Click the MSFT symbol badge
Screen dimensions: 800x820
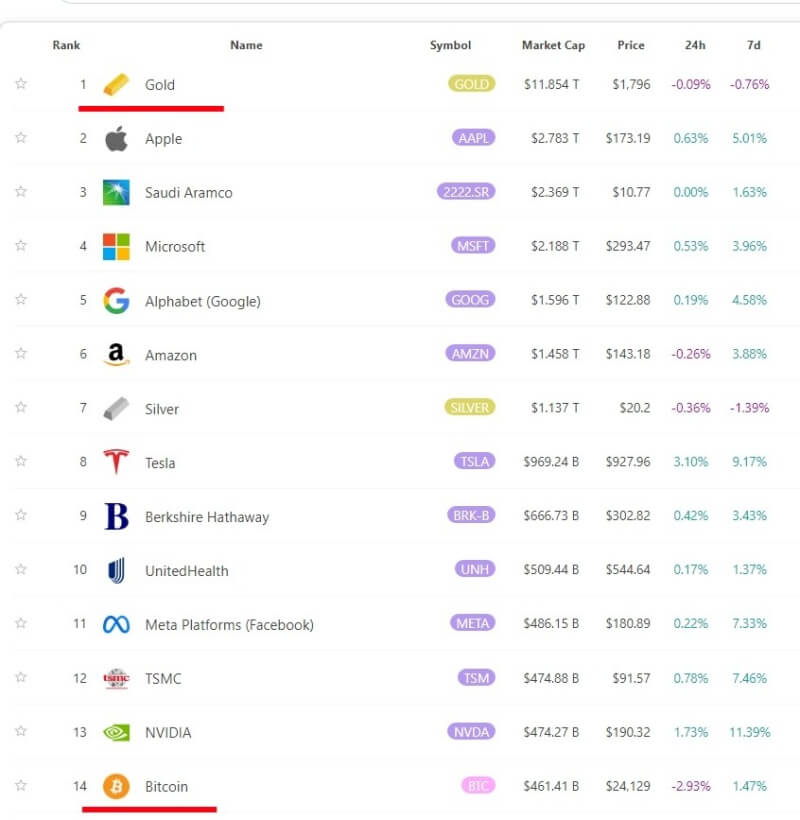click(x=473, y=245)
